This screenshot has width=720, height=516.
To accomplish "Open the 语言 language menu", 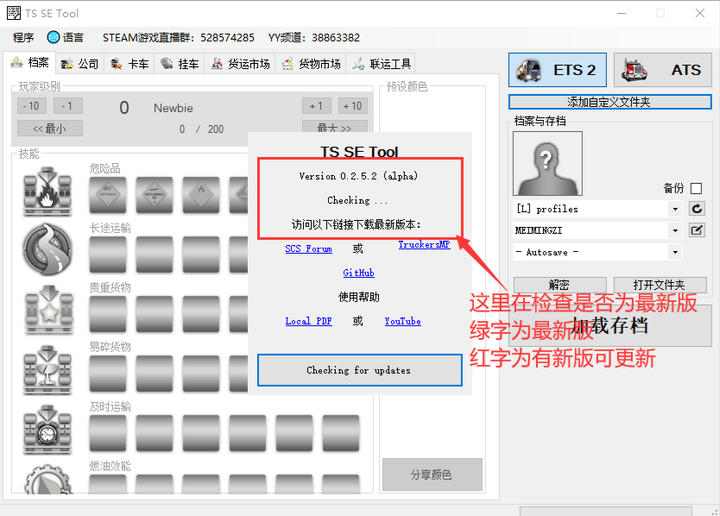I will click(x=65, y=38).
